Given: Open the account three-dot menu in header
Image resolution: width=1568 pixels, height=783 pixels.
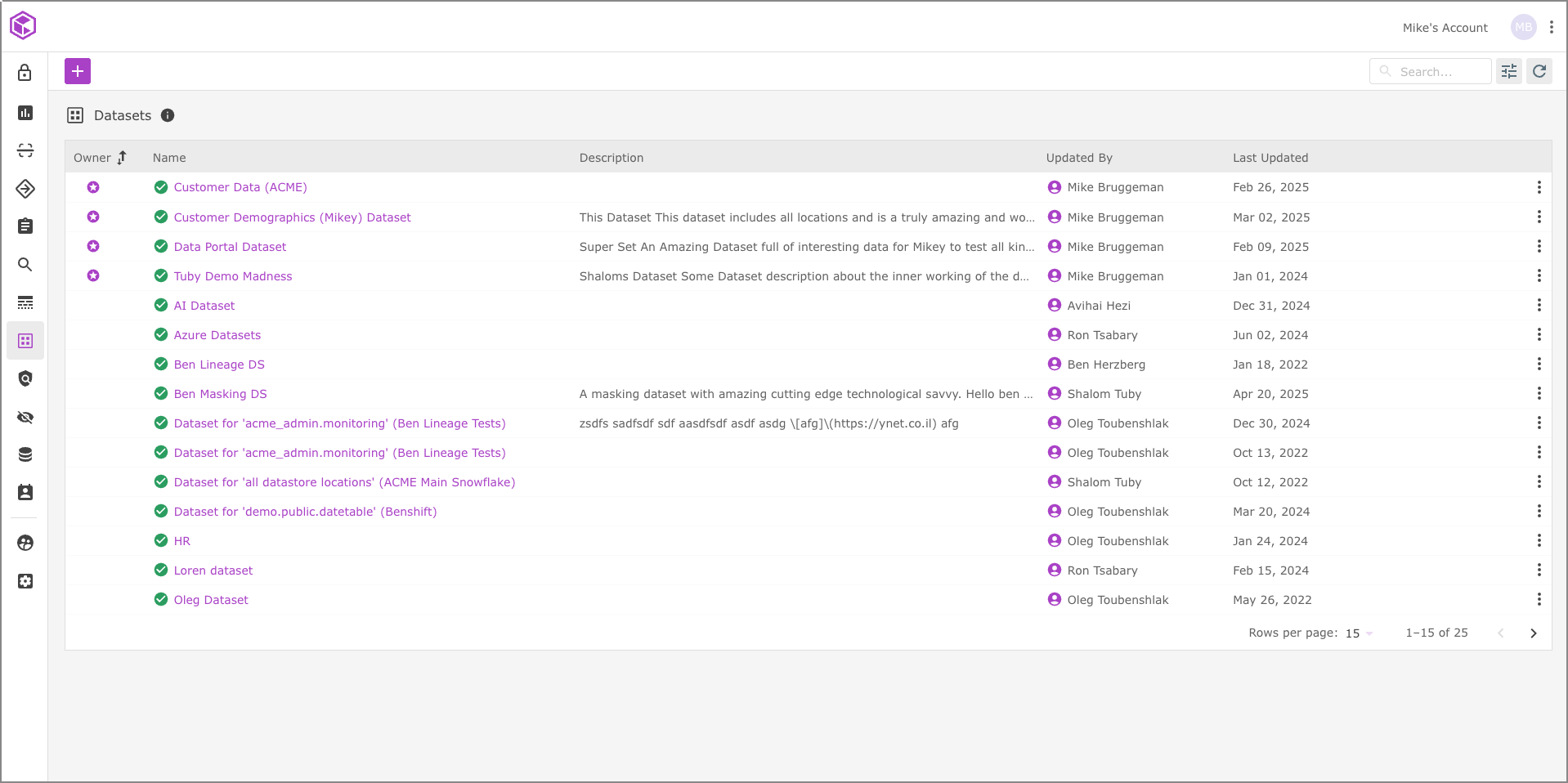Looking at the screenshot, I should pos(1551,27).
